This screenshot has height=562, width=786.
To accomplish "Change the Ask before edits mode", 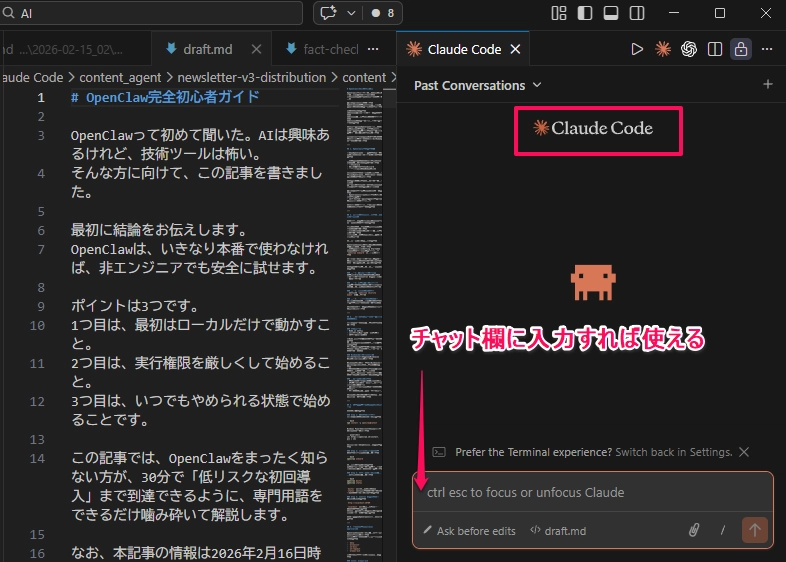I will coord(469,531).
